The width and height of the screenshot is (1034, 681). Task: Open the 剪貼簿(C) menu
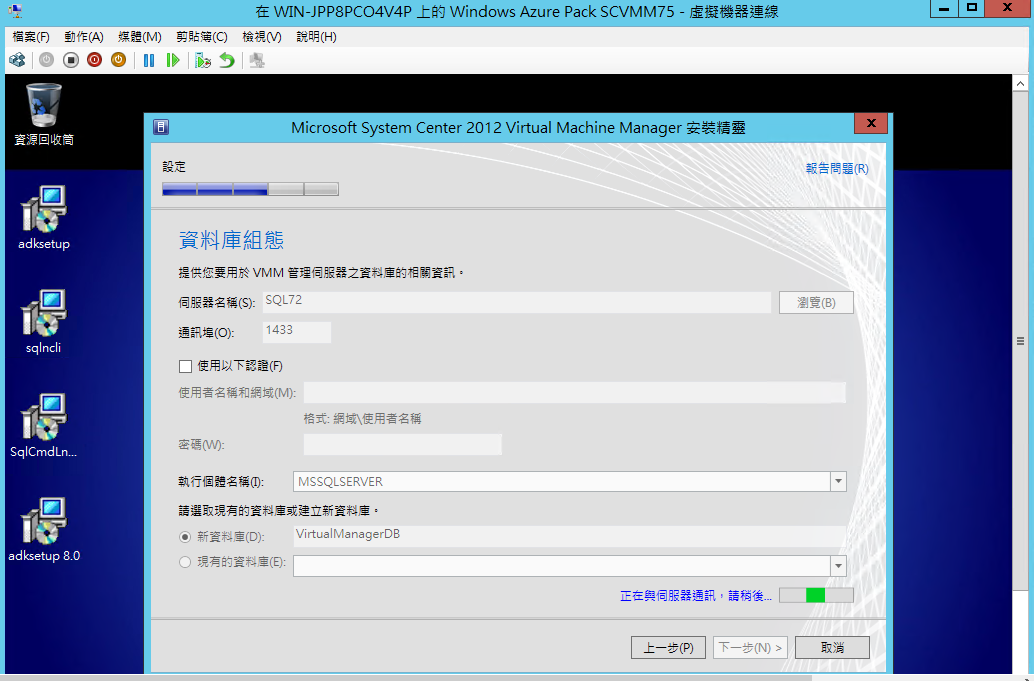pos(202,37)
